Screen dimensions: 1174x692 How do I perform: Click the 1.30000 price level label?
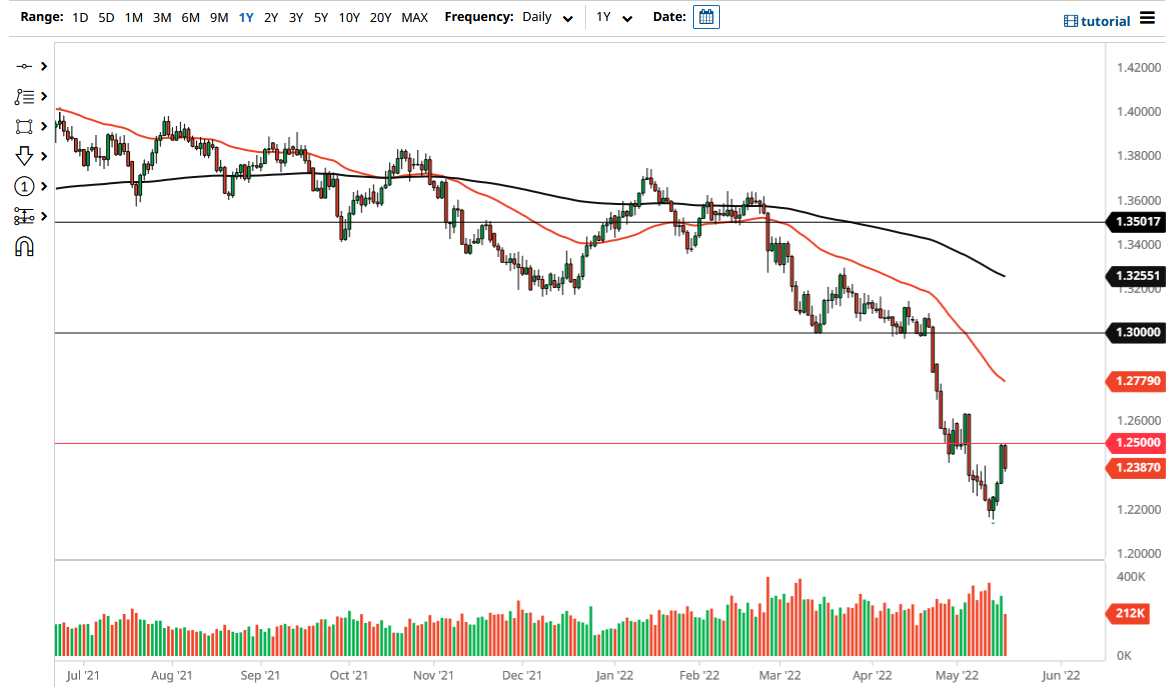(x=1135, y=333)
